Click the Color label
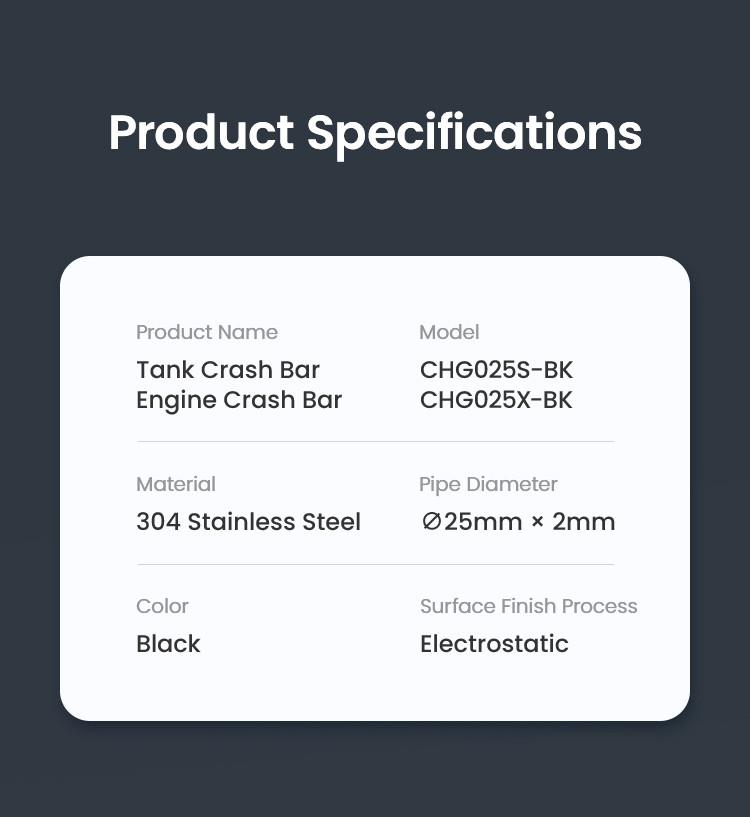750x817 pixels. 162,606
